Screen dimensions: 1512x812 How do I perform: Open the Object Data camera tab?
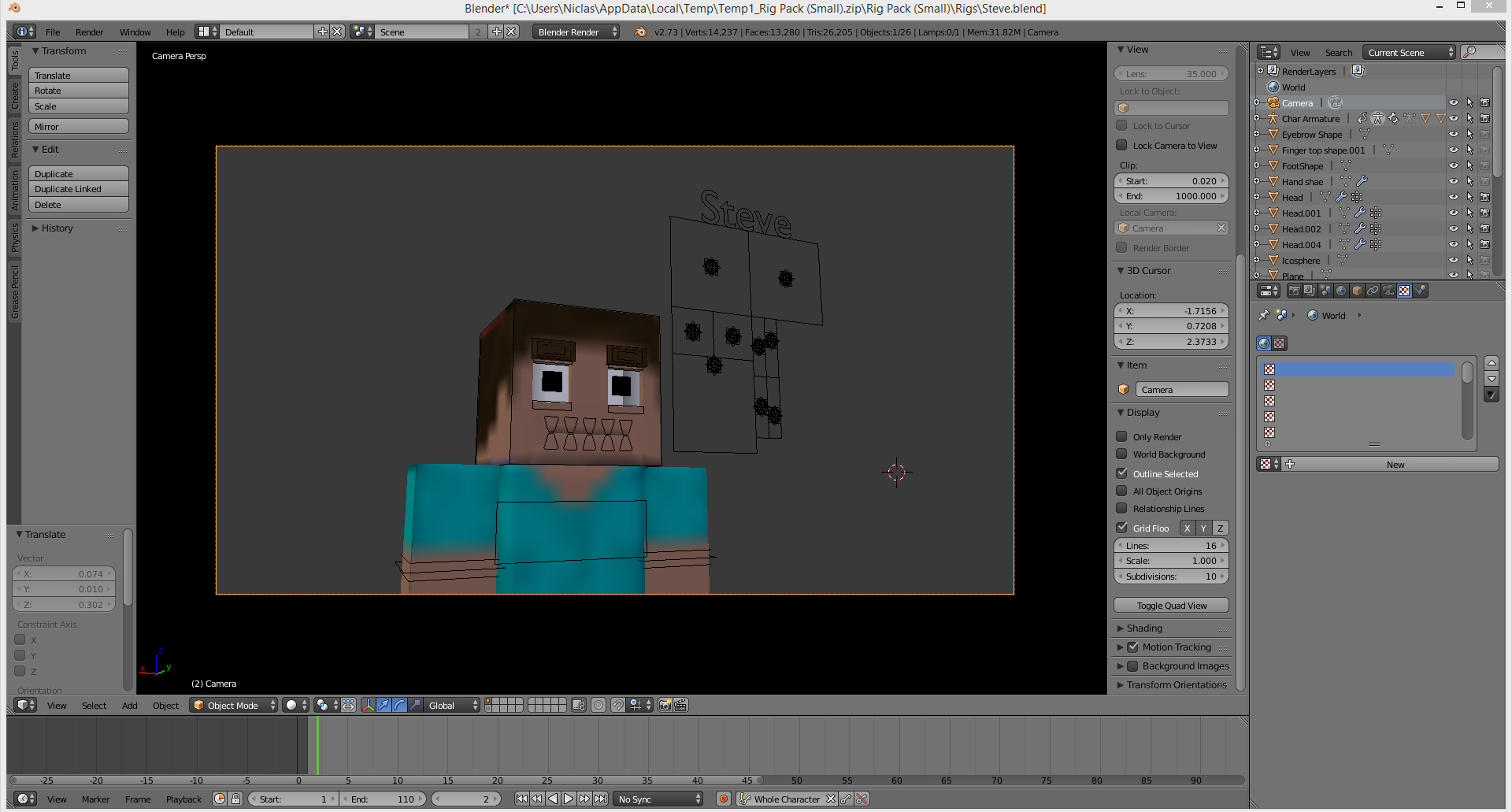pos(1388,291)
